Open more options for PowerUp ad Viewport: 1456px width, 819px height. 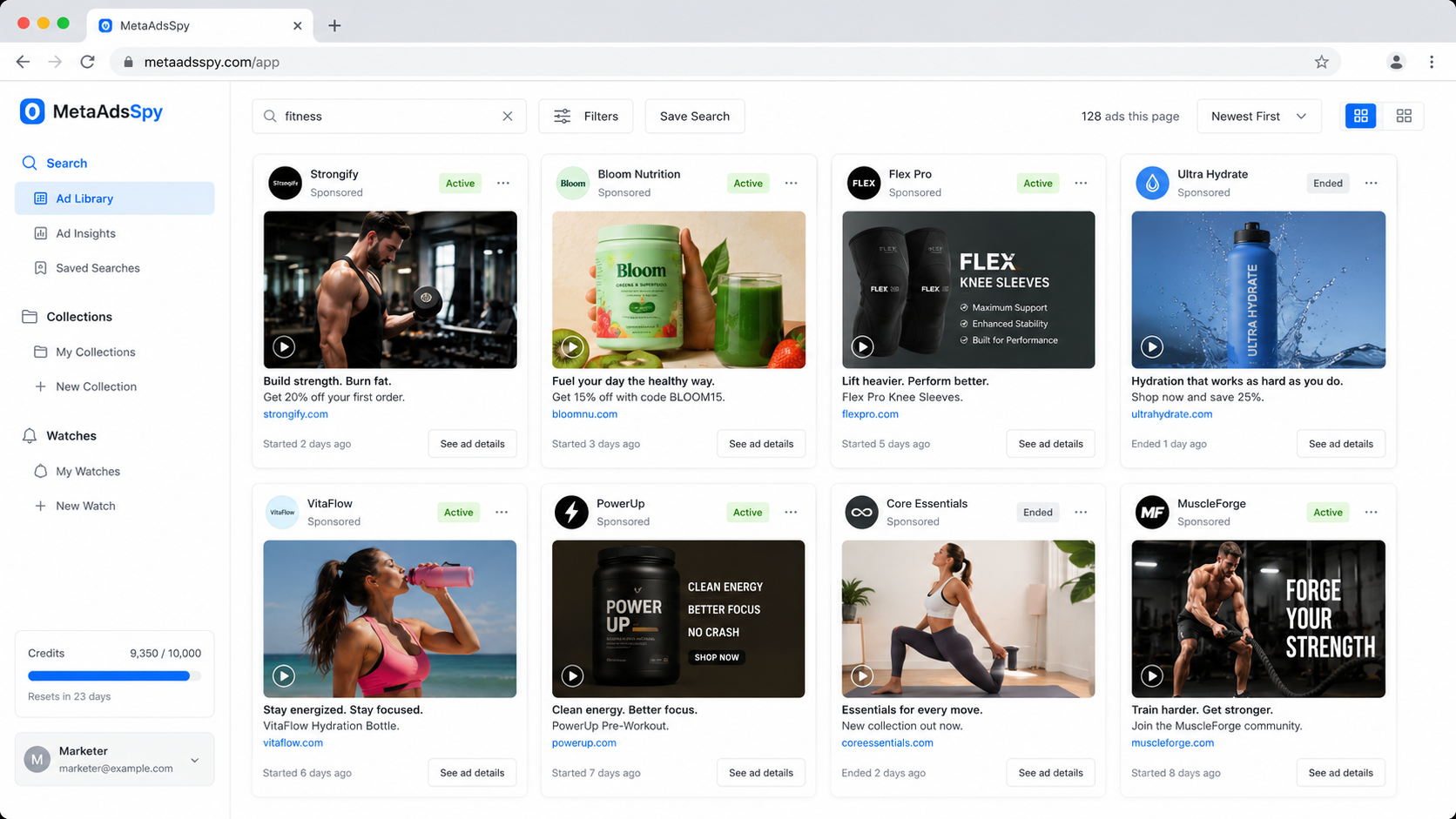point(791,512)
